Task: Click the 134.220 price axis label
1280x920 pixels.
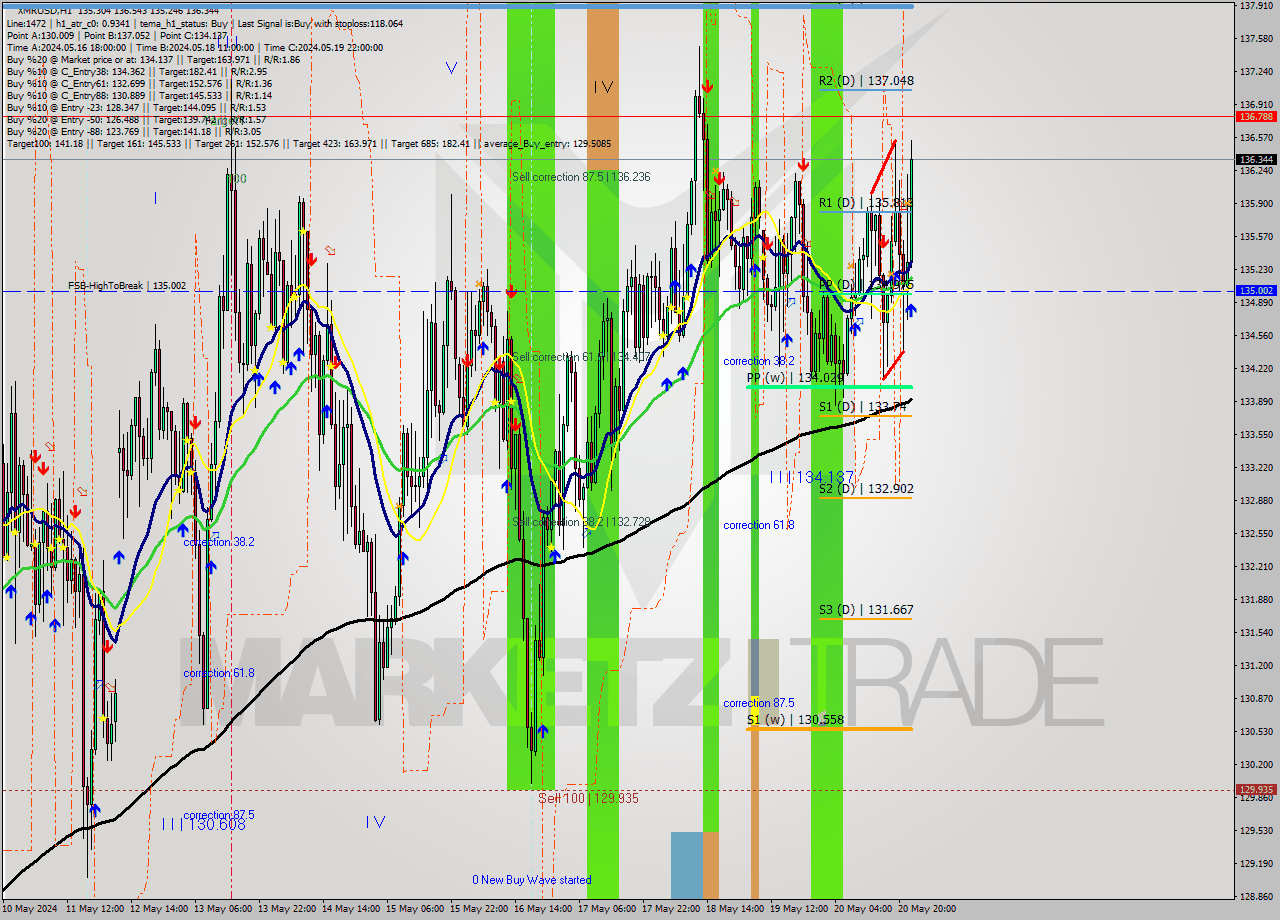Action: click(x=1256, y=369)
